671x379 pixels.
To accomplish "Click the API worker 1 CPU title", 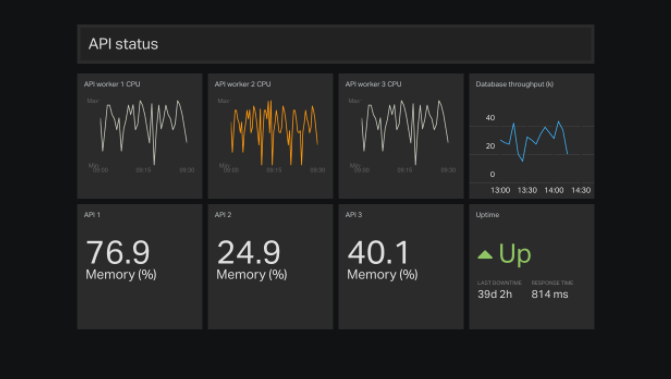I will (112, 84).
